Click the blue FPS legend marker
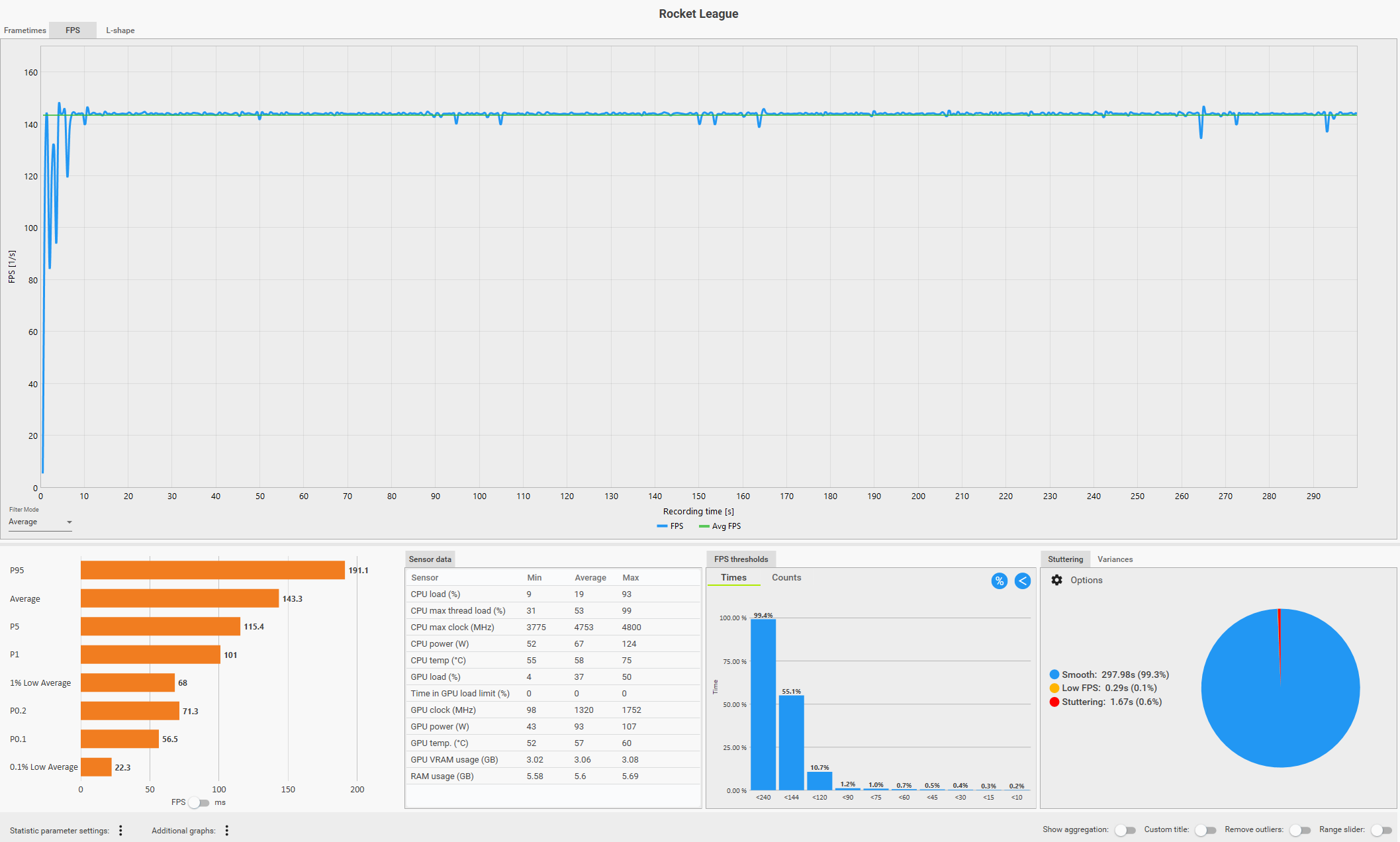The width and height of the screenshot is (1400, 842). click(x=662, y=526)
